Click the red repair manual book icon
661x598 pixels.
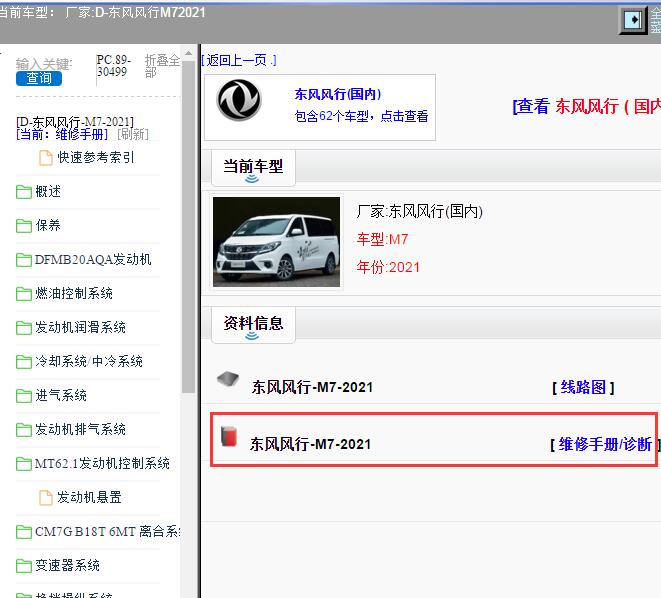(229, 436)
